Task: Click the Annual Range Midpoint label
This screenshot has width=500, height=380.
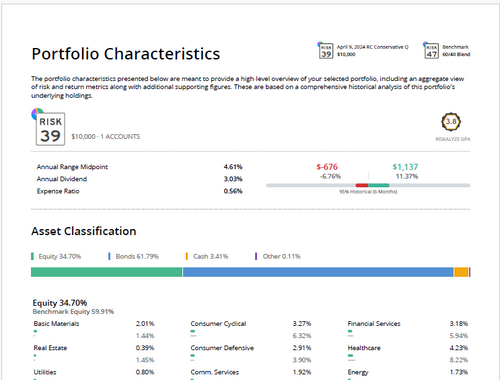Action: coord(72,167)
